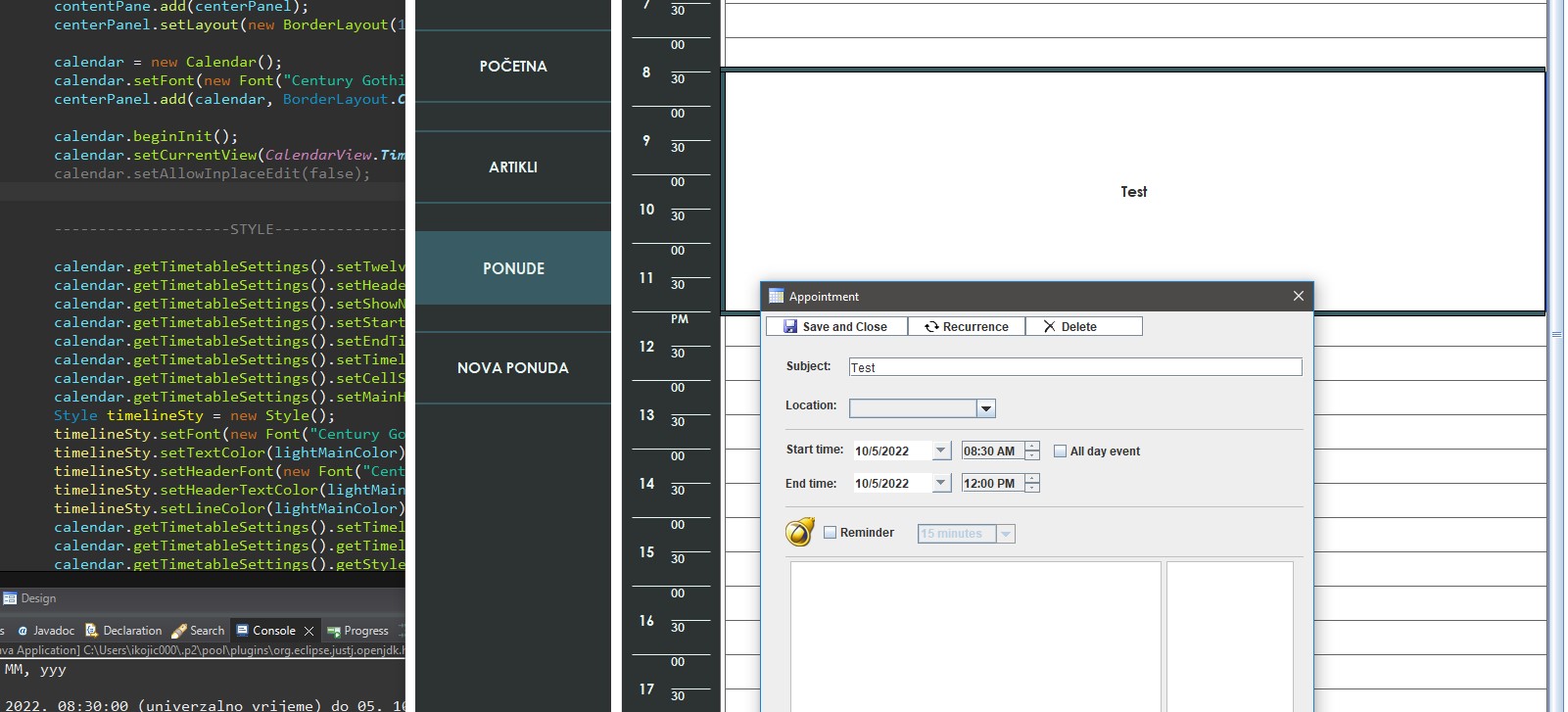
Task: Enable the All day event checkbox
Action: (1060, 451)
